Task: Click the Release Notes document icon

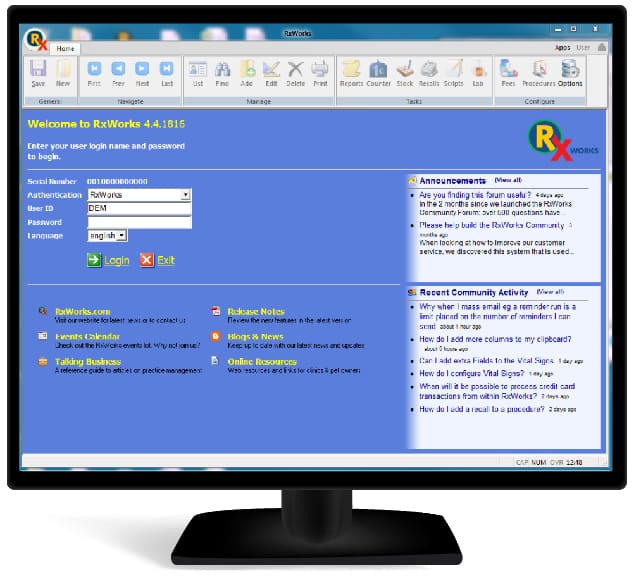Action: point(216,311)
